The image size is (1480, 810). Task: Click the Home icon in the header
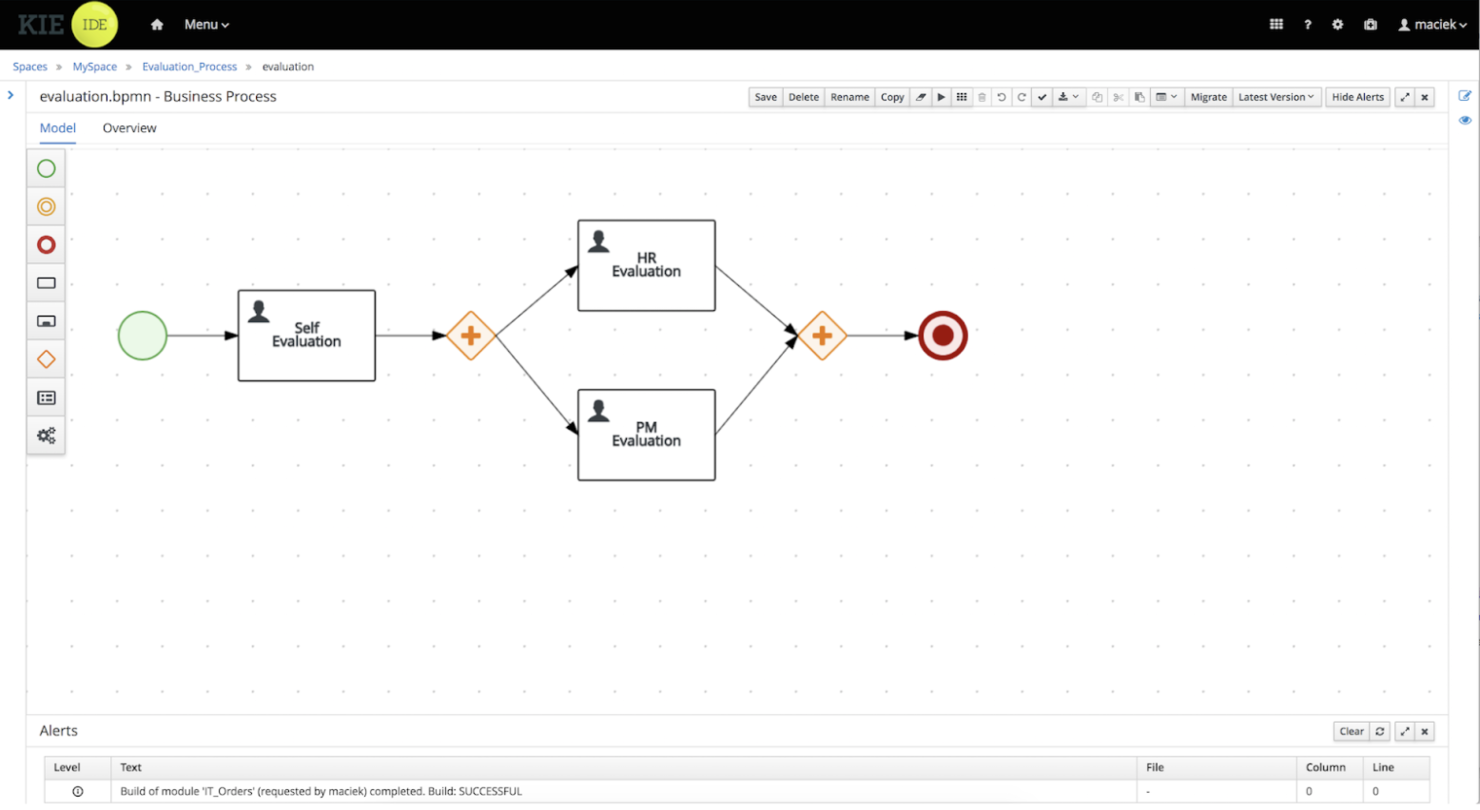(157, 24)
